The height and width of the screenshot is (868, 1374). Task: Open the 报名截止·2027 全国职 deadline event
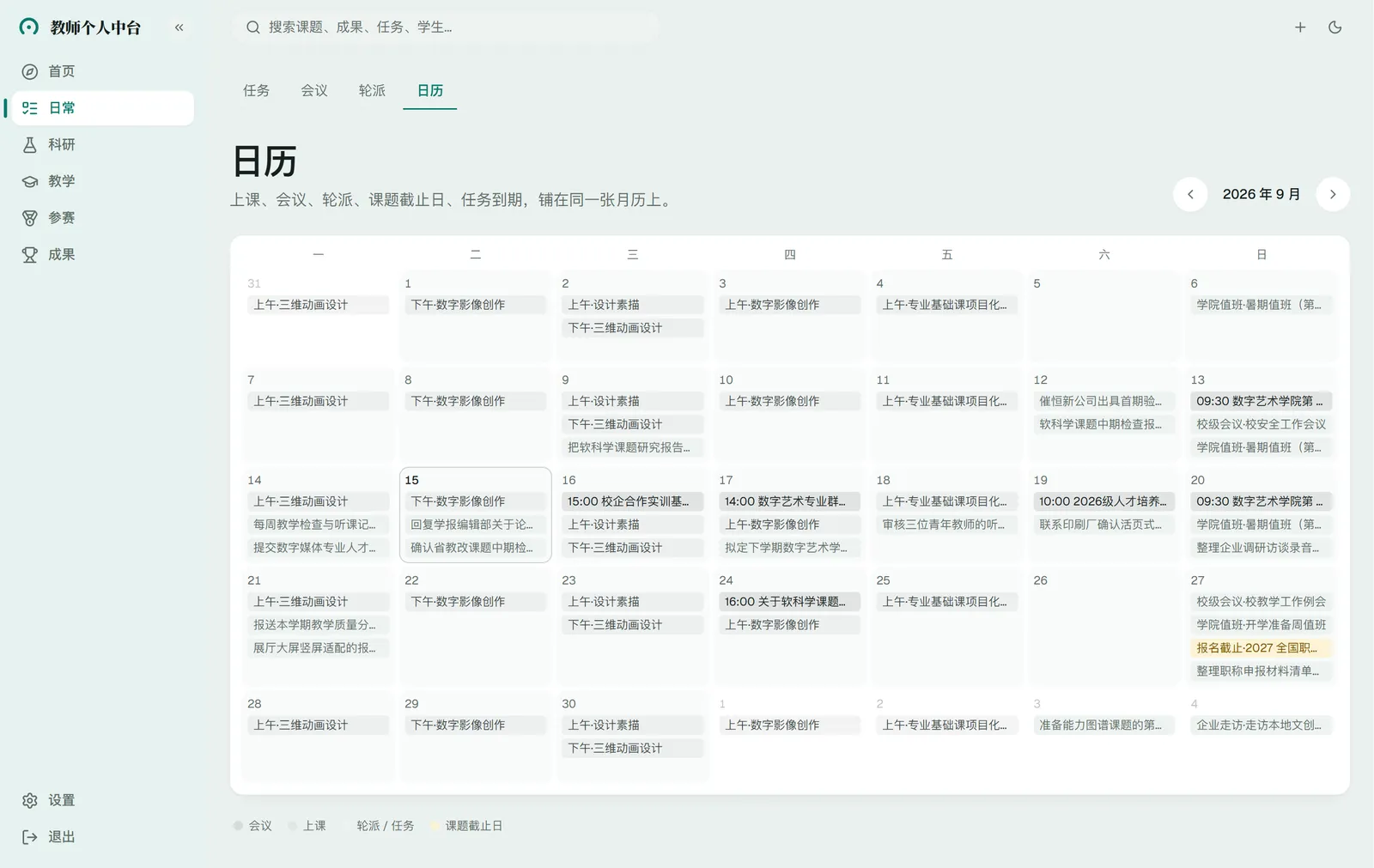click(x=1262, y=648)
